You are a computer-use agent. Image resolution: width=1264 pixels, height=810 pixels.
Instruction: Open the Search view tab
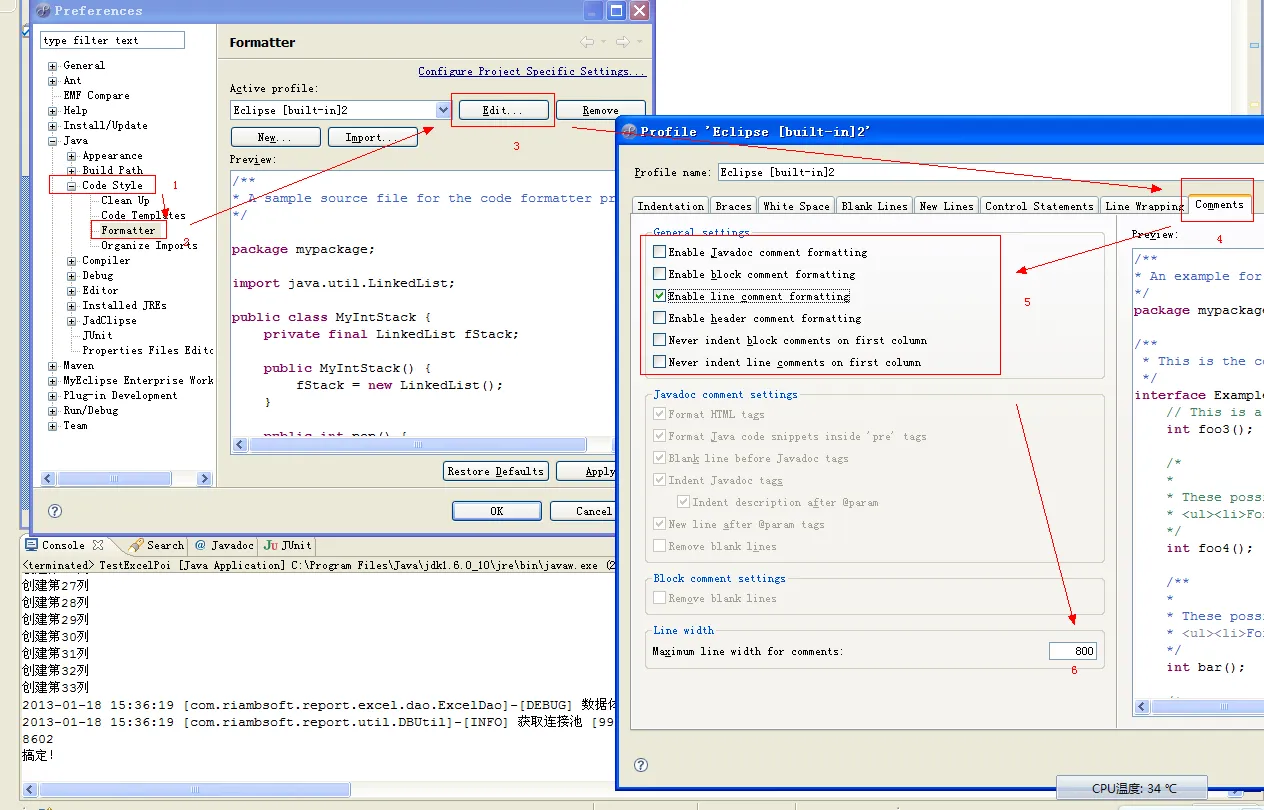(x=156, y=545)
